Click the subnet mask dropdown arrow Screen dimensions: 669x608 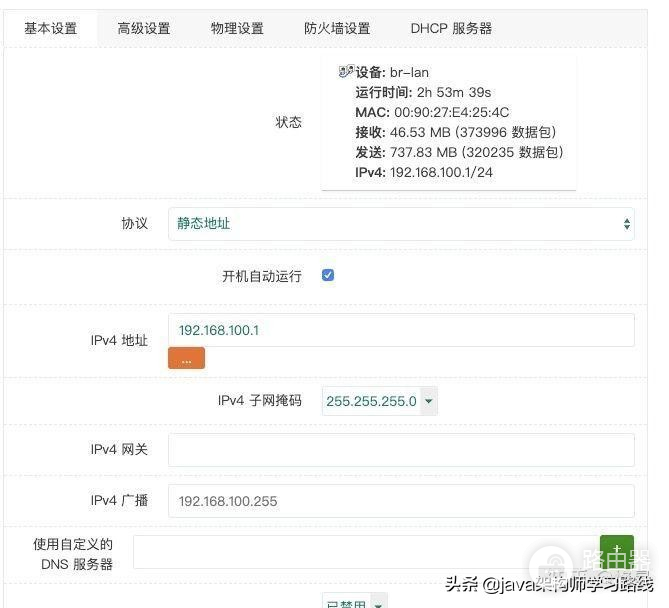pos(429,401)
